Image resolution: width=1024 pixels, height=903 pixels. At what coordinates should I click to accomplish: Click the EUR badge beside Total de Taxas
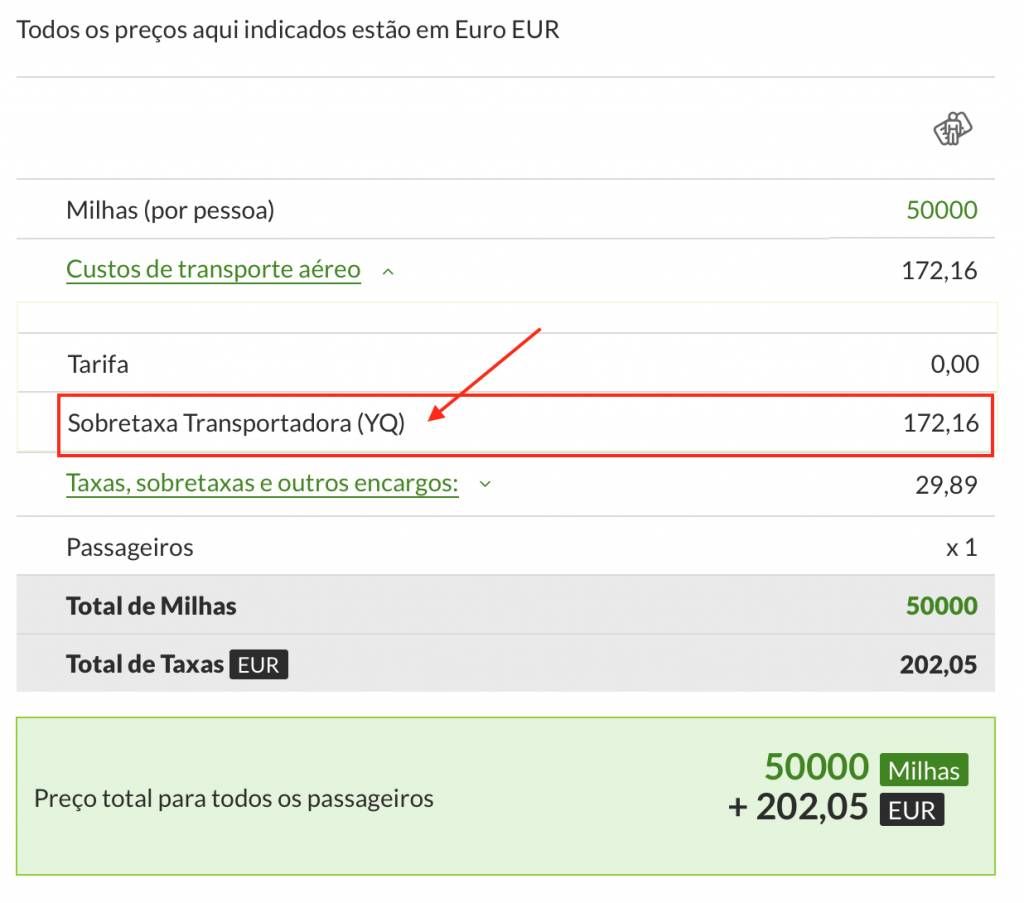[259, 665]
